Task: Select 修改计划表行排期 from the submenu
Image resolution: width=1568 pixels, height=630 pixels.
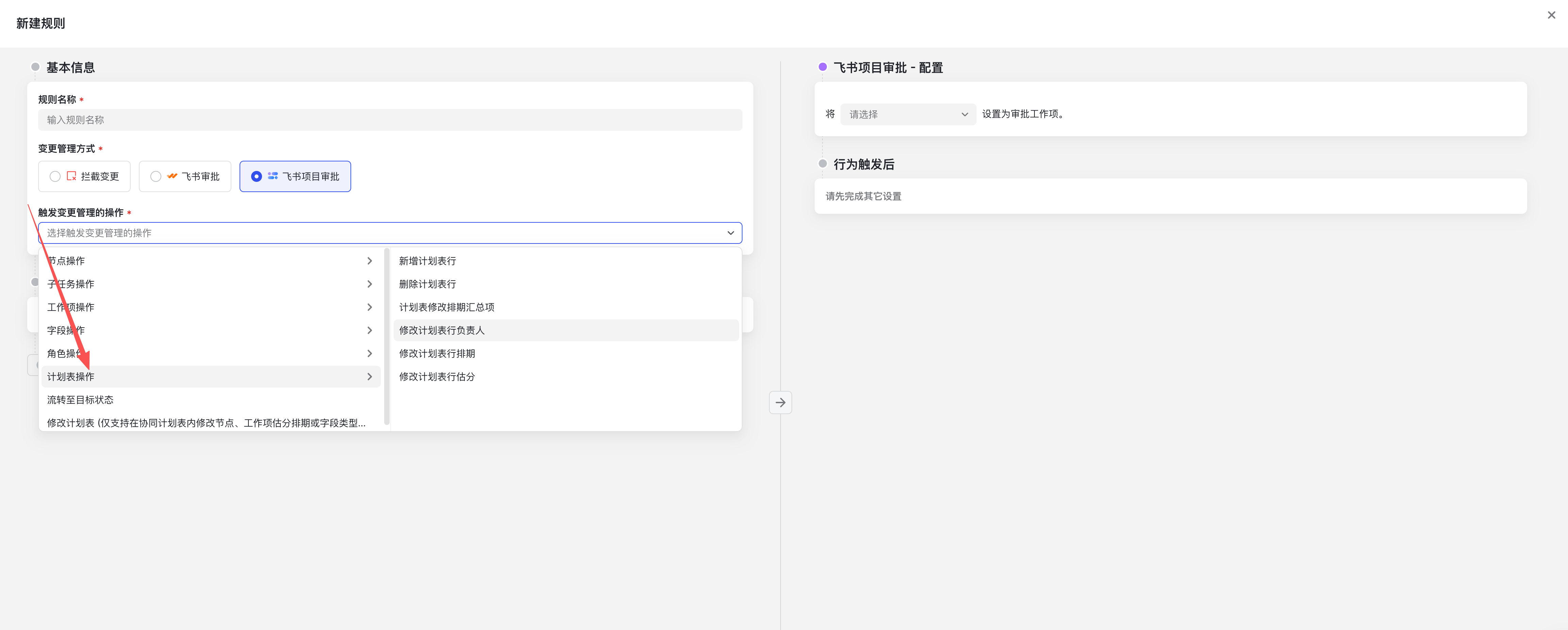Action: [566, 353]
